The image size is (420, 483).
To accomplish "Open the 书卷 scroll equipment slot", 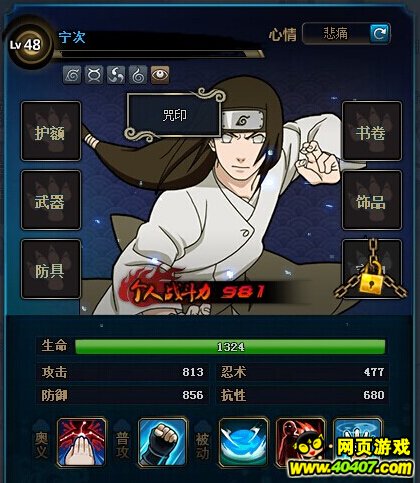I will pos(372,131).
